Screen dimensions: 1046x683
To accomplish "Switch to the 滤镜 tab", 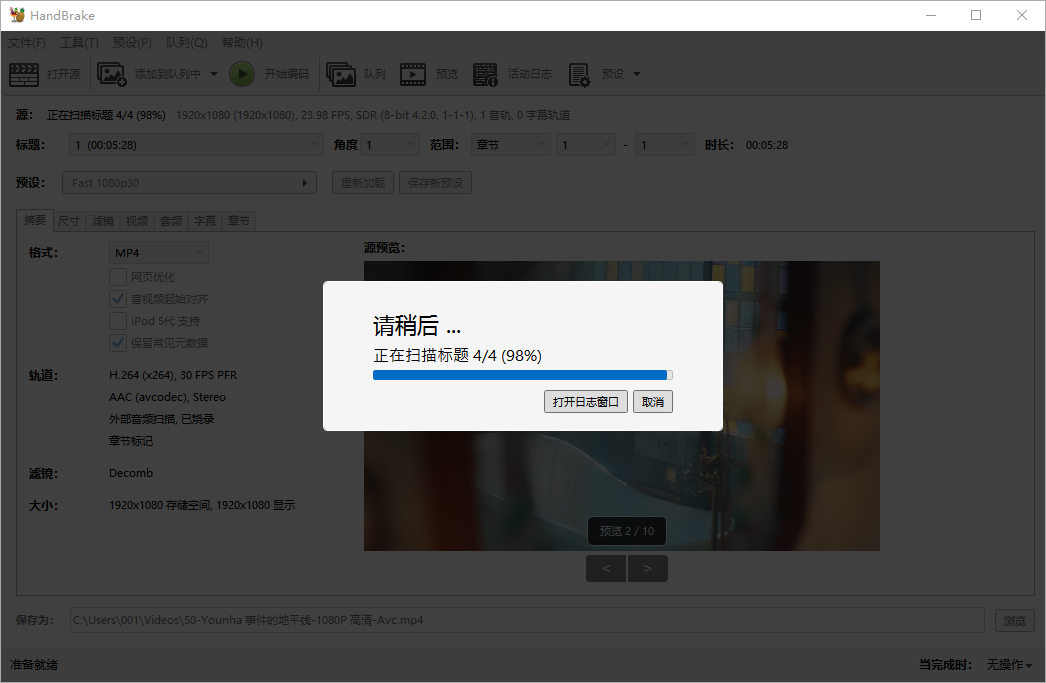I will [103, 221].
